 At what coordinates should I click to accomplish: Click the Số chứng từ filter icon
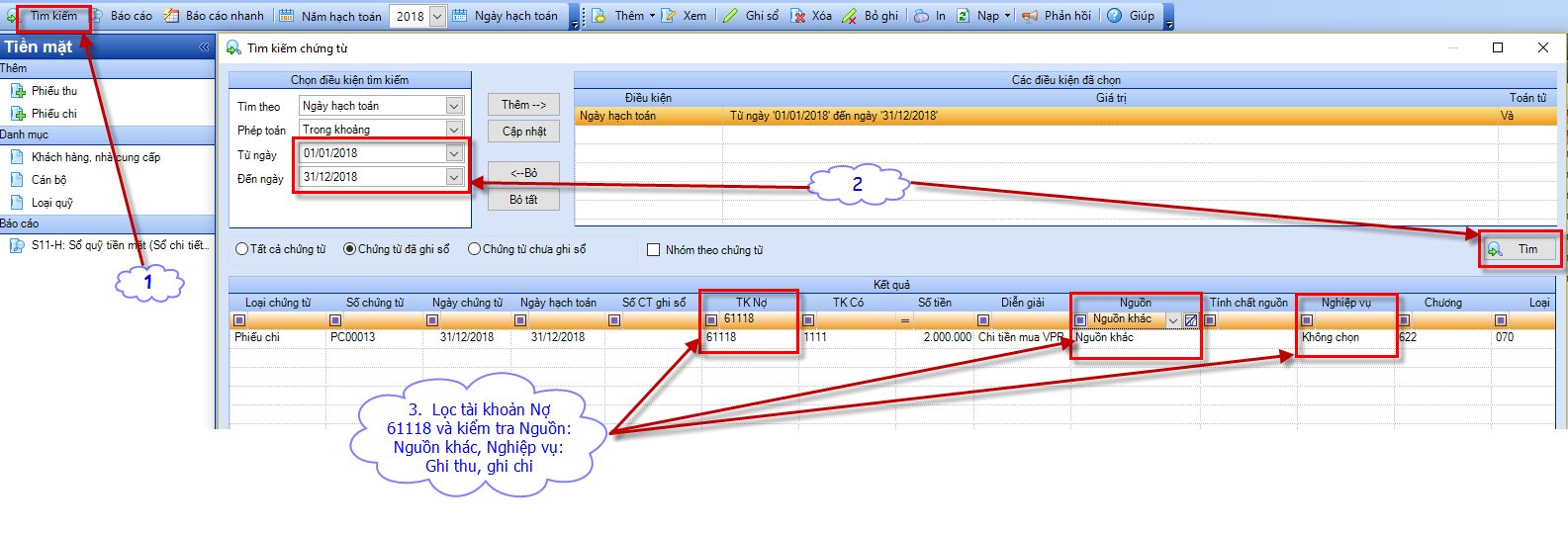[x=335, y=320]
